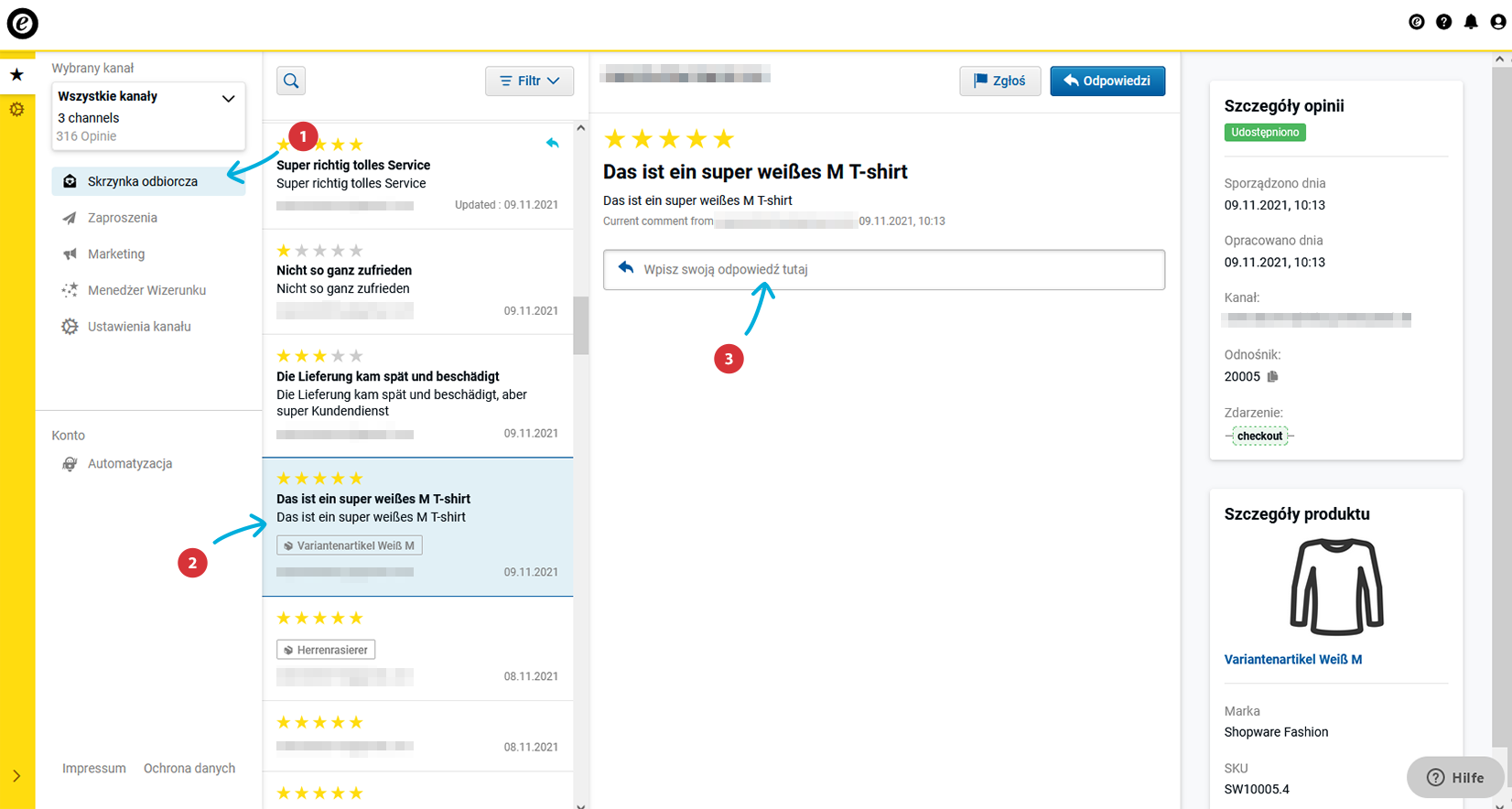Open Marketing menu item
The height and width of the screenshot is (809, 1512).
pyautogui.click(x=116, y=253)
